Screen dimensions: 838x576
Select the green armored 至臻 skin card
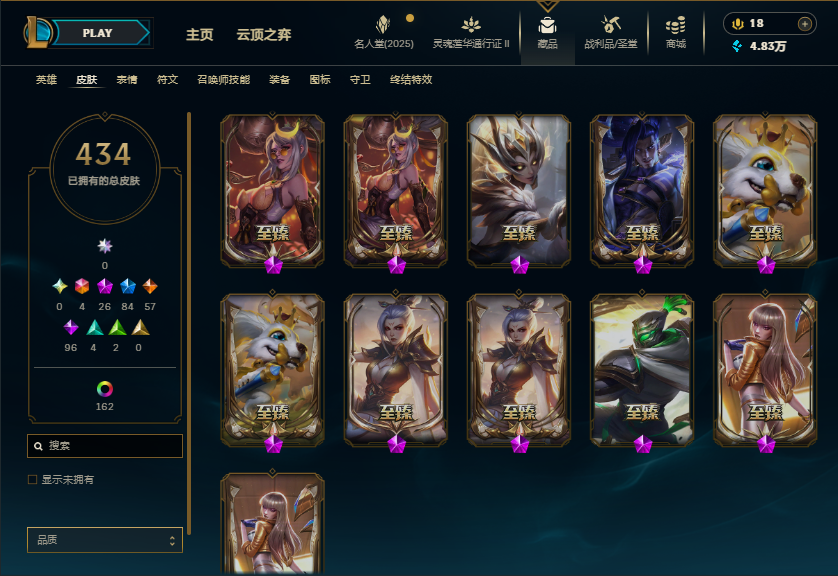(x=642, y=370)
